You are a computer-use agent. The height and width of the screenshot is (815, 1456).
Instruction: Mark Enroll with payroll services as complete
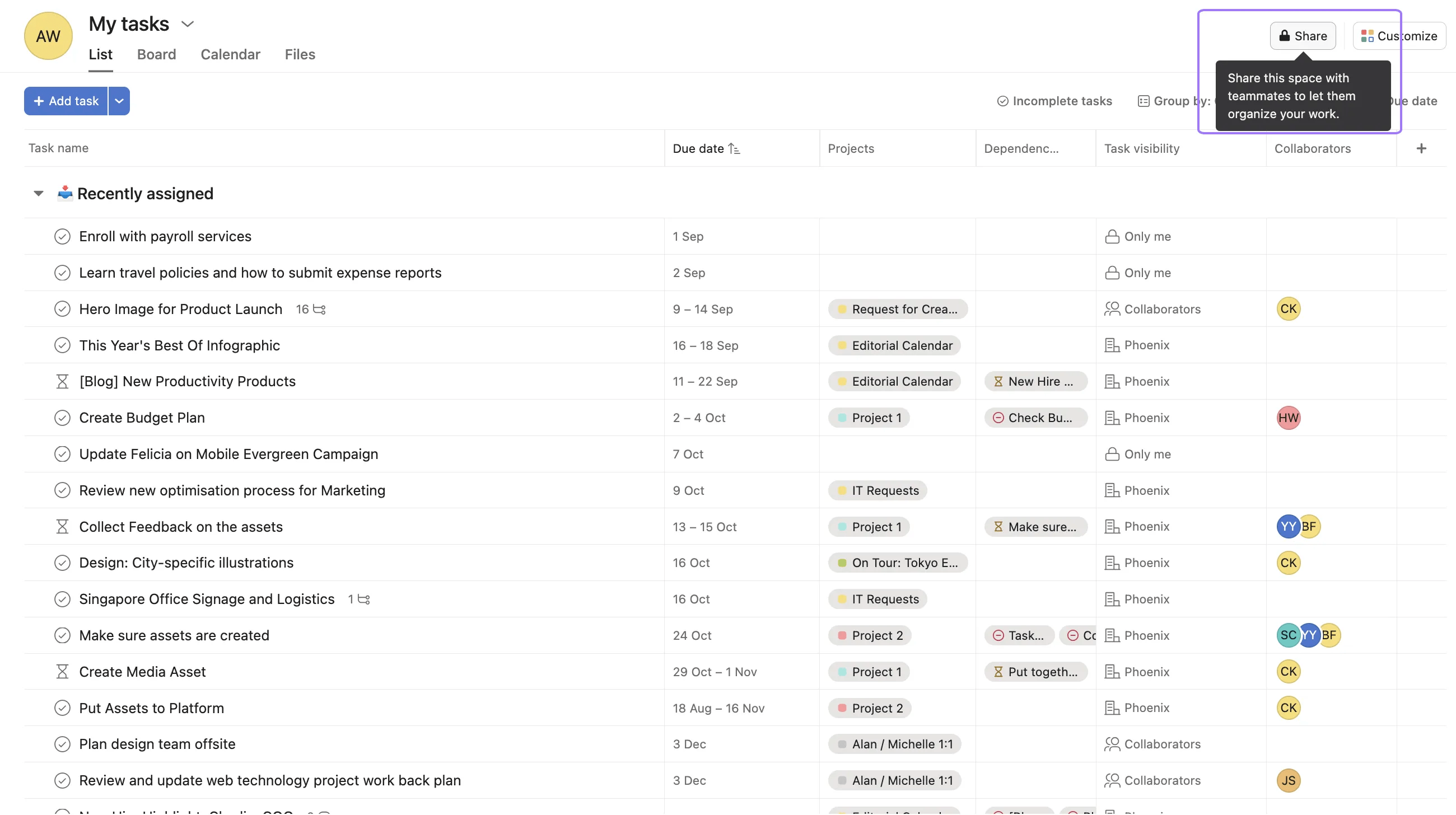(x=63, y=236)
